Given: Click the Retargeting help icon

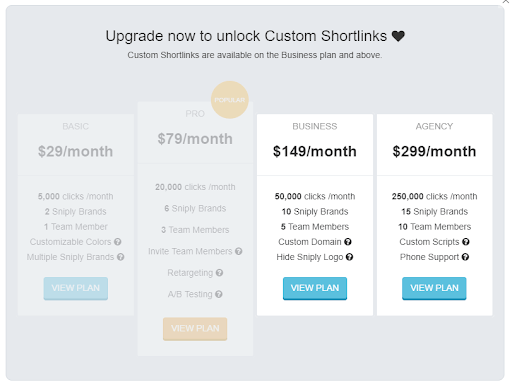Looking at the screenshot, I should (219, 273).
